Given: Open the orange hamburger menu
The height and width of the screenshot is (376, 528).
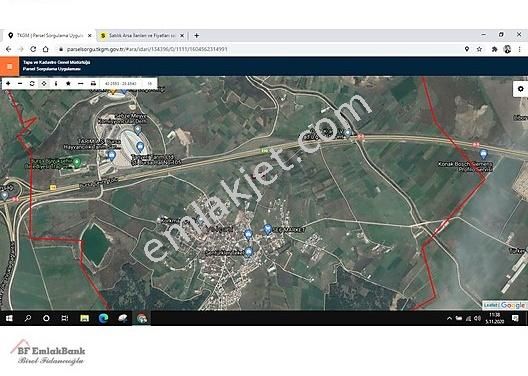Looking at the screenshot, I should click(x=9, y=66).
